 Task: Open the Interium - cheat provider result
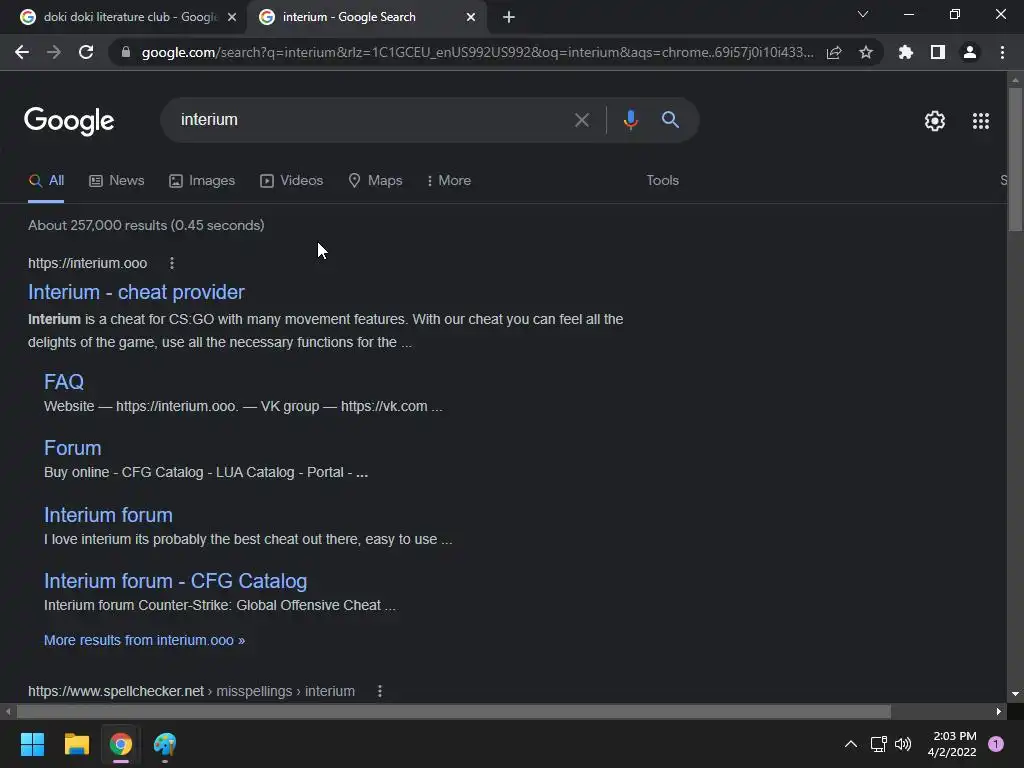136,292
